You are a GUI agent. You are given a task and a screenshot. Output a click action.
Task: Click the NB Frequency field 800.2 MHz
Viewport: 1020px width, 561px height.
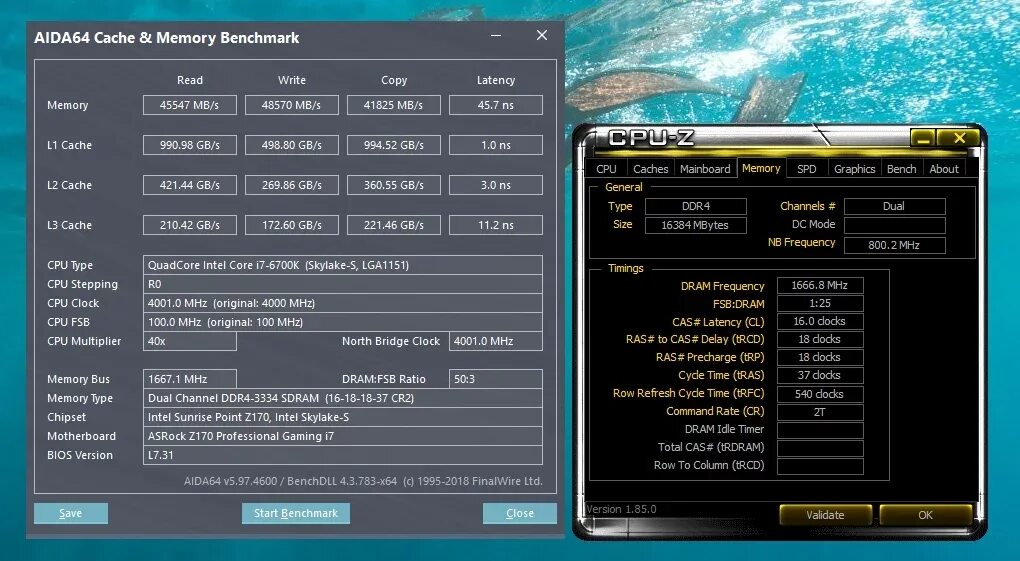point(894,245)
